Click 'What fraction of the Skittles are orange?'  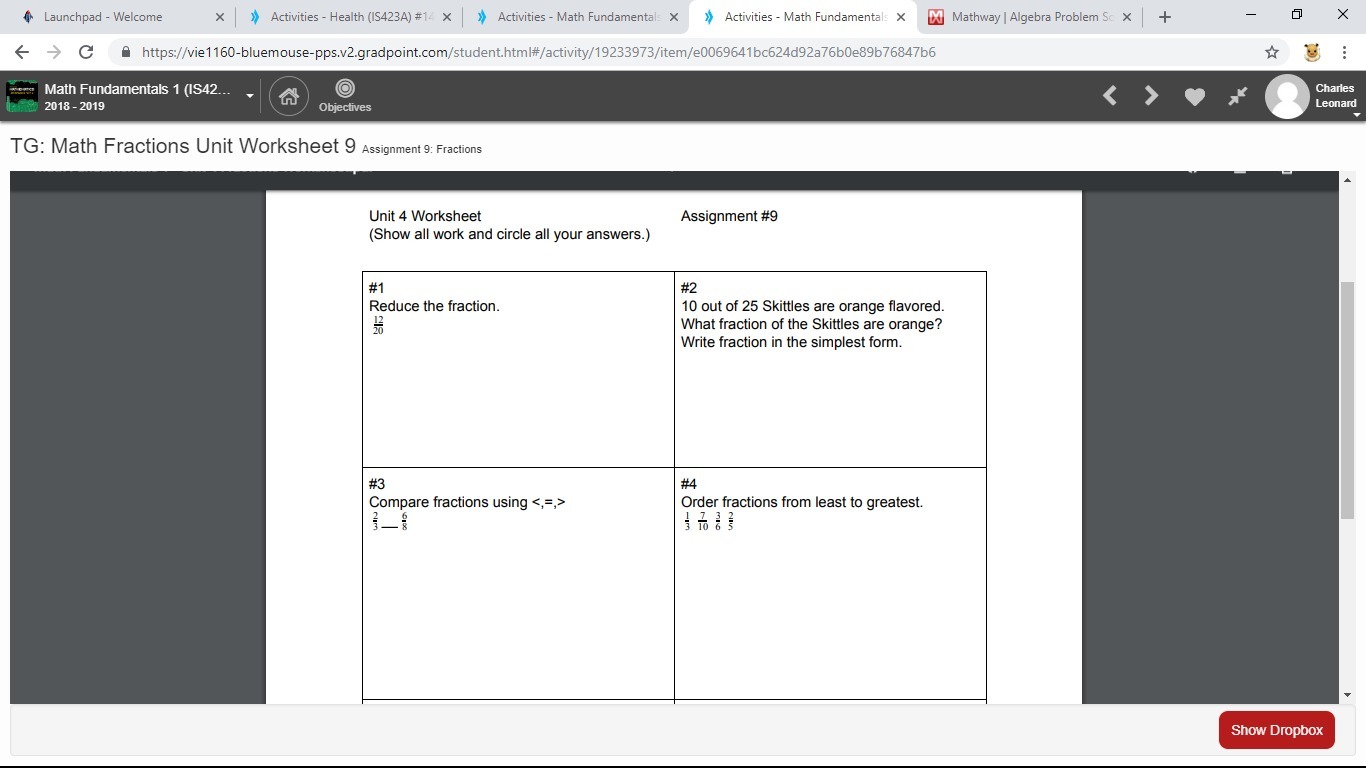pos(812,324)
